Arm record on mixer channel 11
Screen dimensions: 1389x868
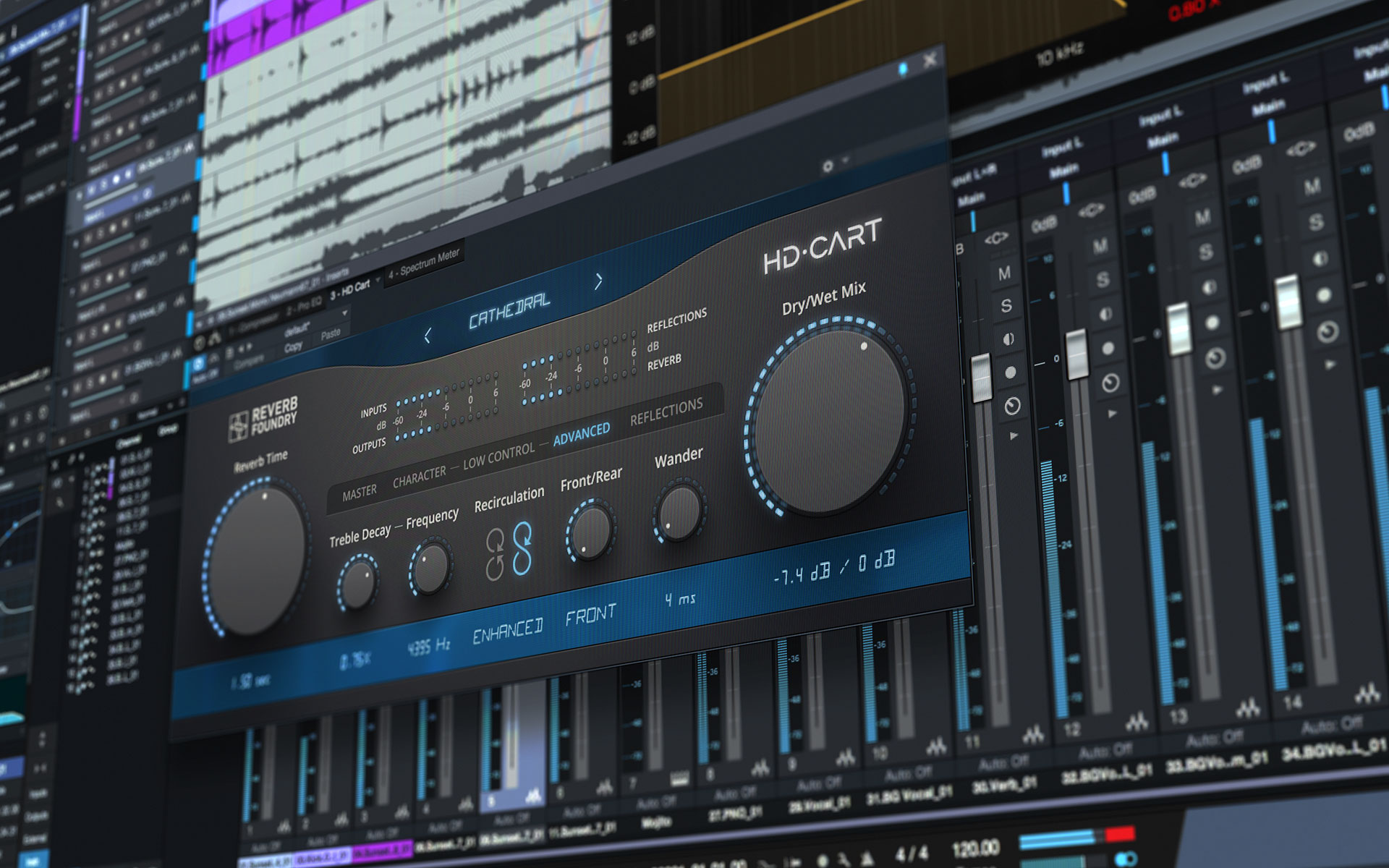[1011, 373]
